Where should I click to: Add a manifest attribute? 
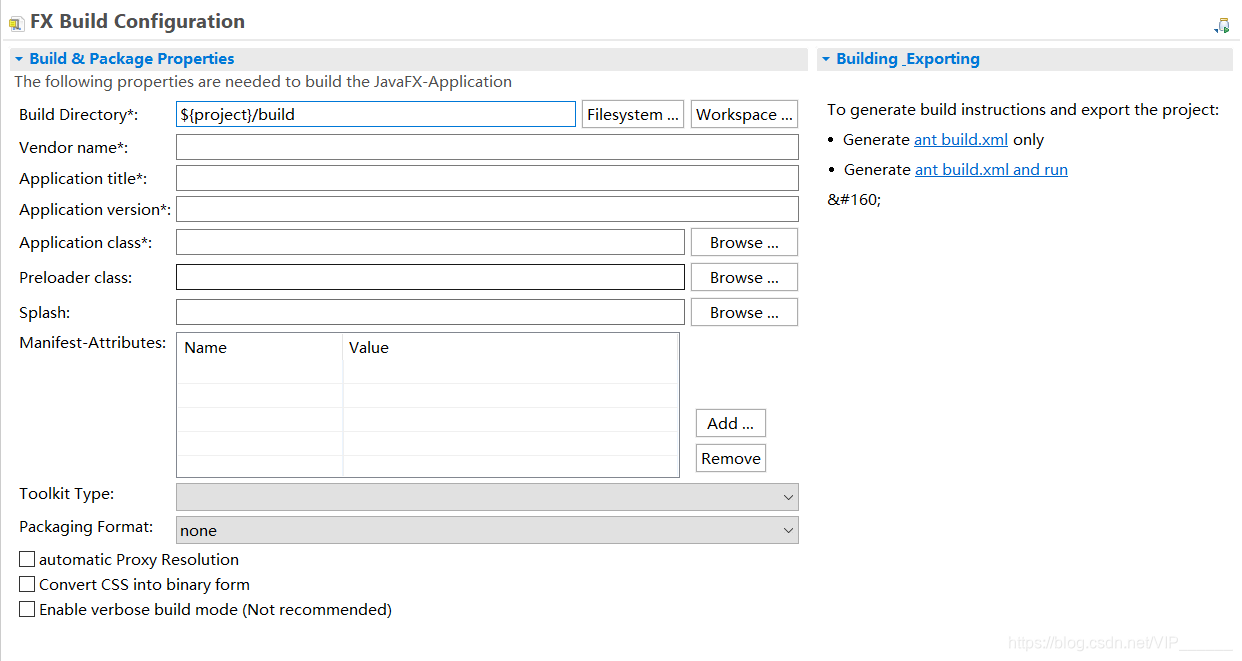(x=731, y=423)
